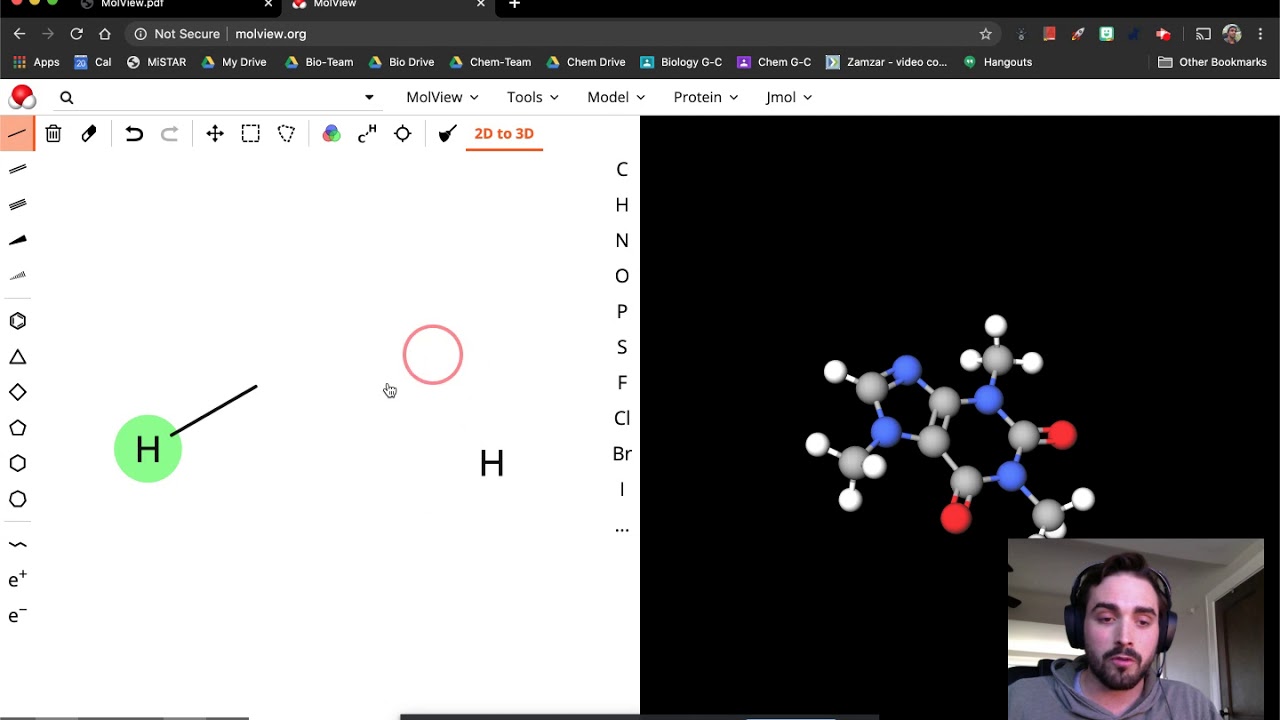Click the search magnifier icon
The height and width of the screenshot is (720, 1280).
pyautogui.click(x=66, y=97)
